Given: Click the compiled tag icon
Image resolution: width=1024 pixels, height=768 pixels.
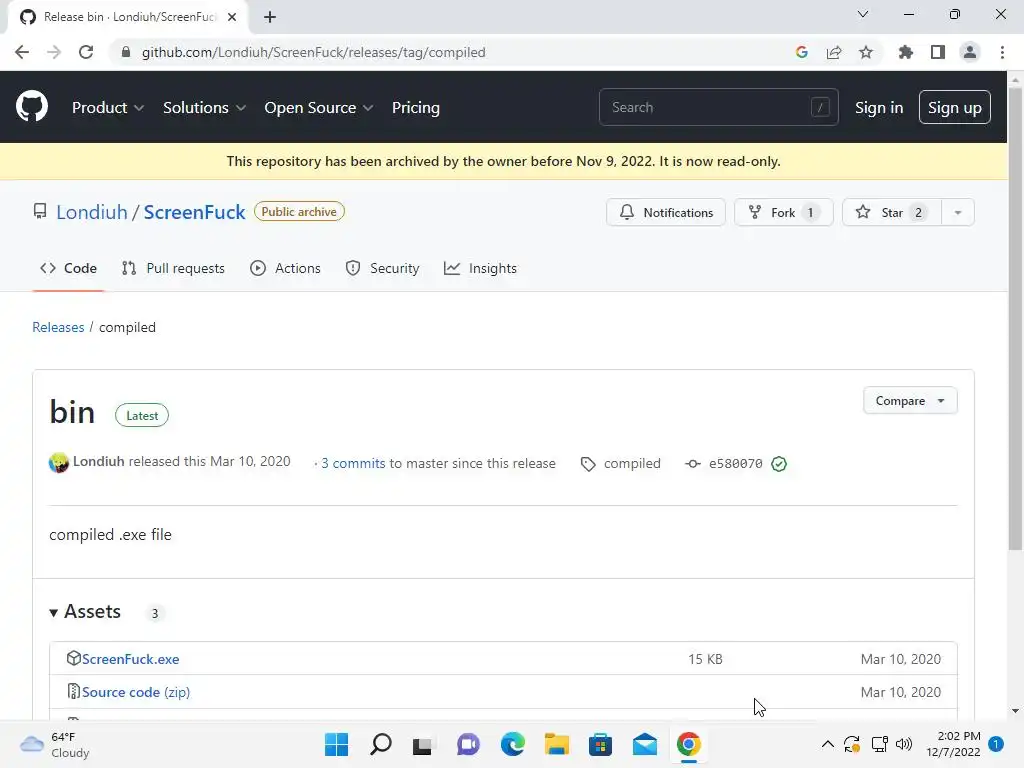Looking at the screenshot, I should pos(588,464).
